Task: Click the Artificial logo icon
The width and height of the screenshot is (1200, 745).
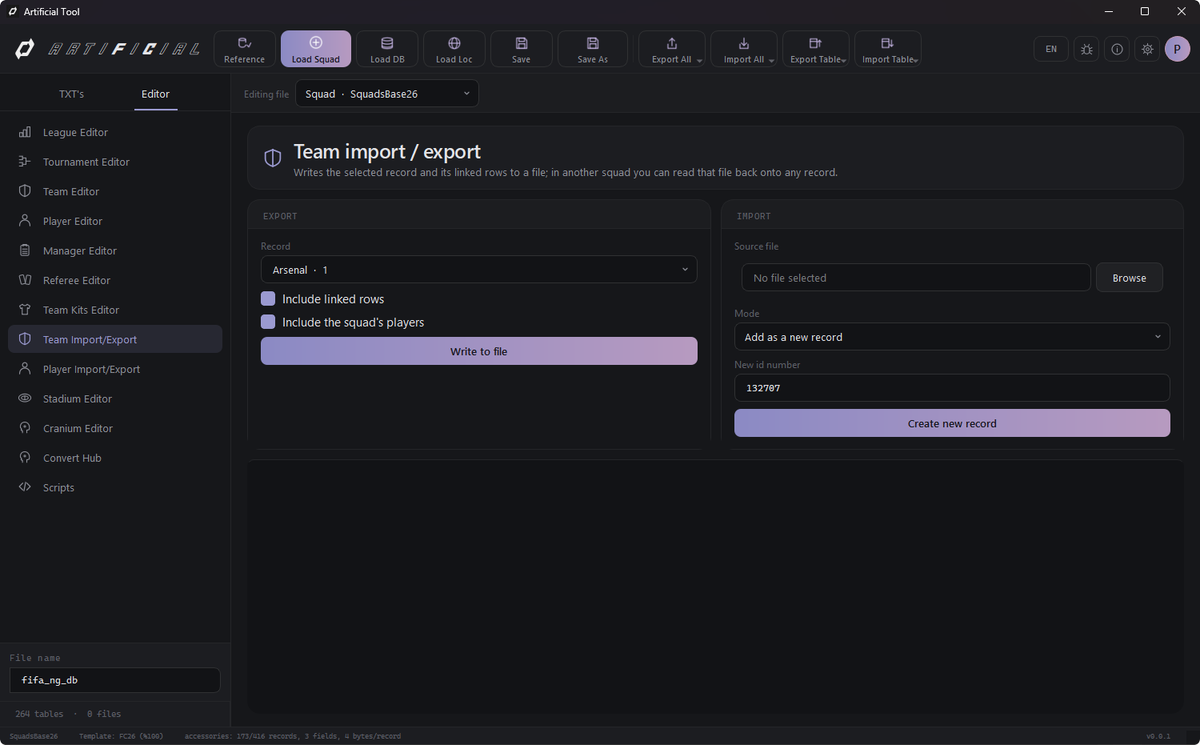Action: [25, 49]
